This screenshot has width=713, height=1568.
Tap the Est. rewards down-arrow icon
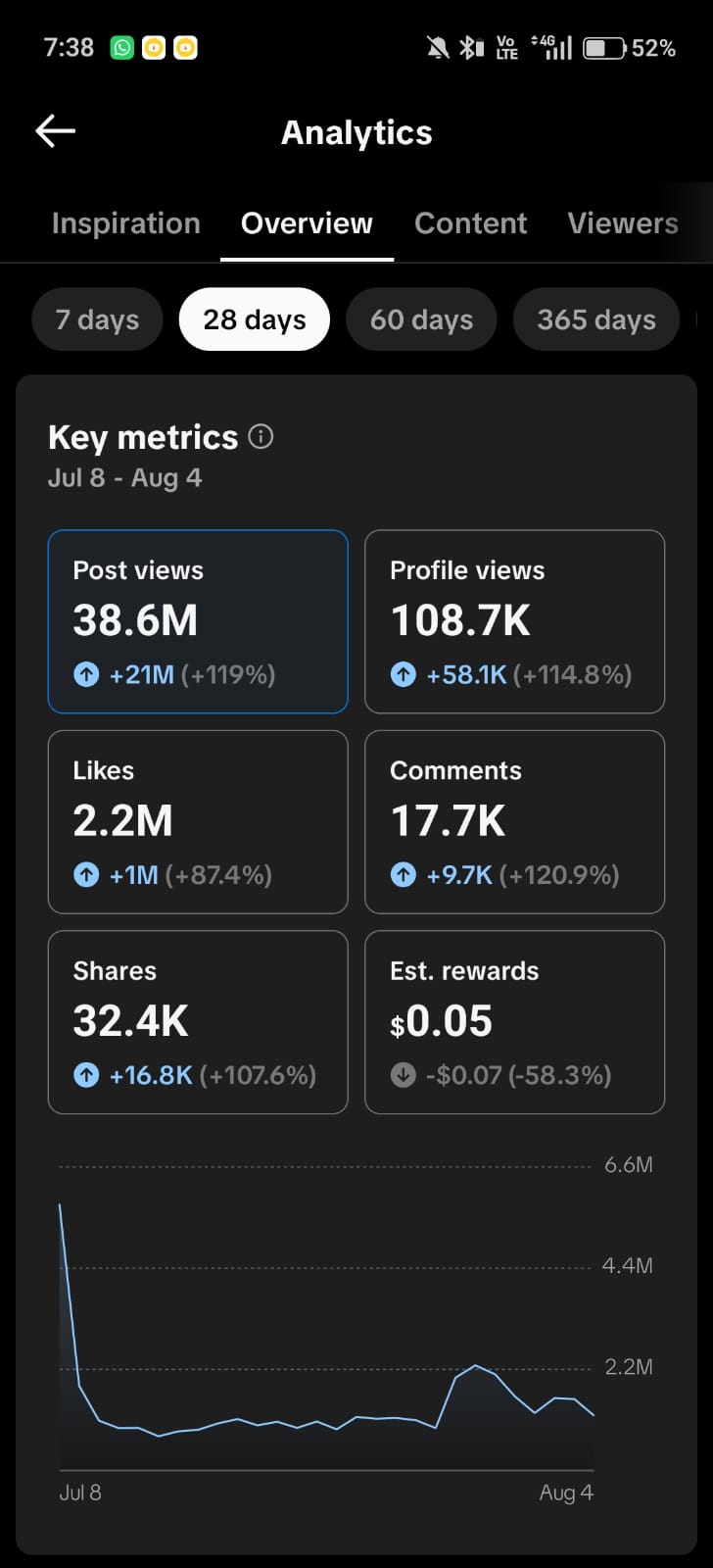pos(403,1075)
